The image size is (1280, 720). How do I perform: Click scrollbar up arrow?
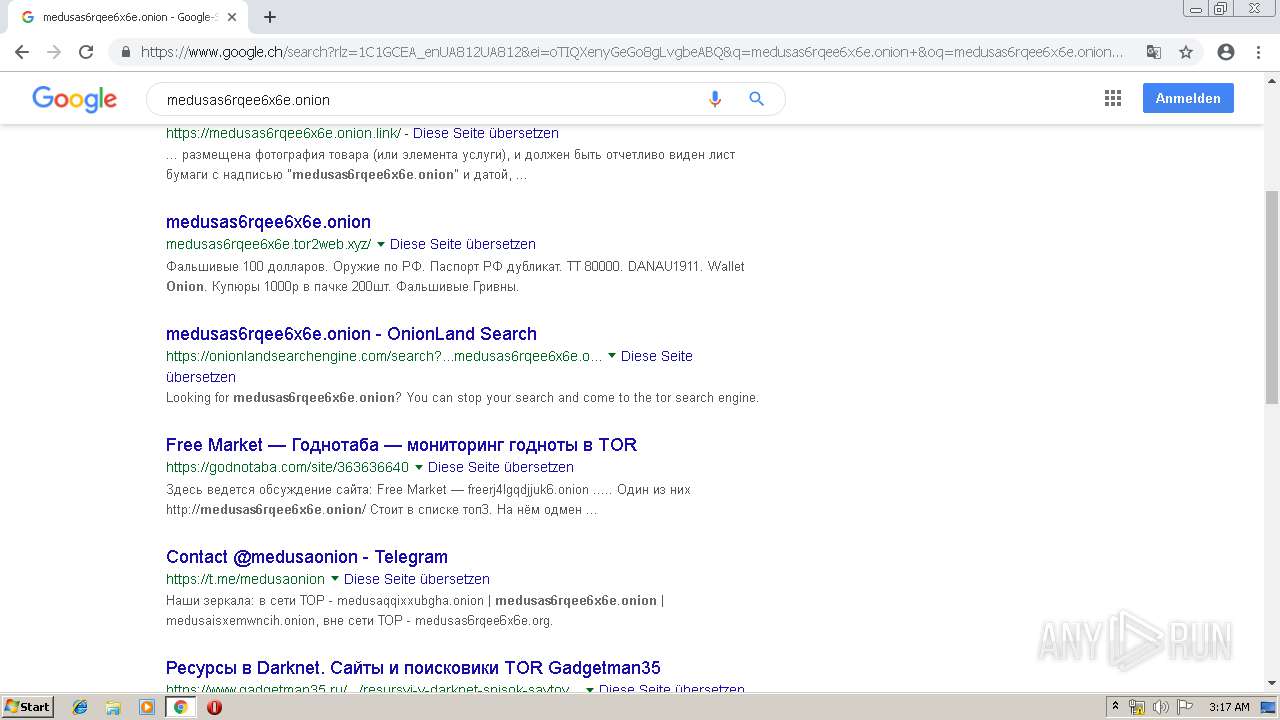coord(1272,79)
